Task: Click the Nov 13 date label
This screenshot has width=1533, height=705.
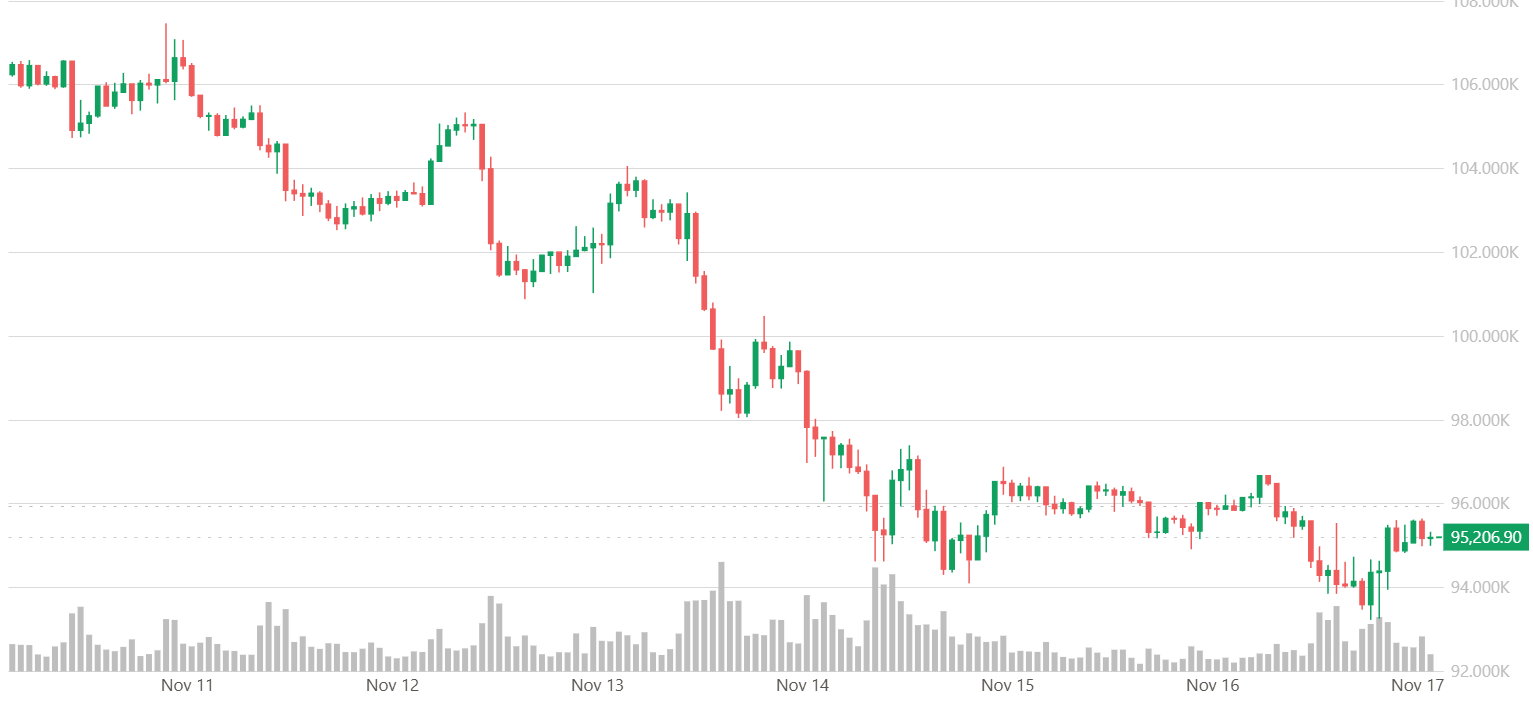Action: point(598,686)
